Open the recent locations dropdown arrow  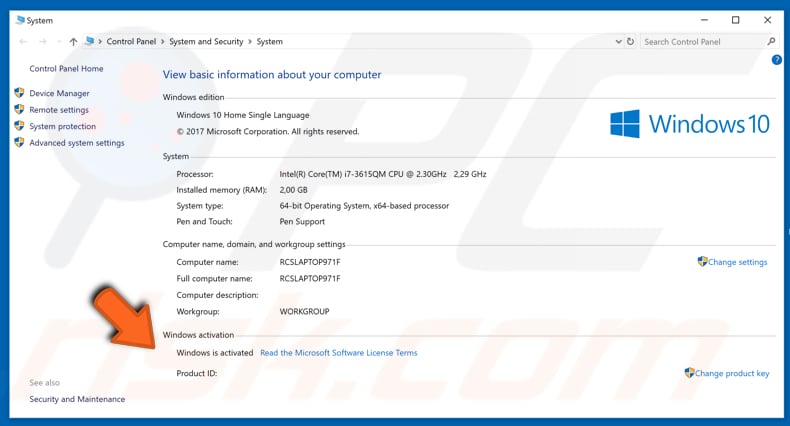pyautogui.click(x=59, y=42)
